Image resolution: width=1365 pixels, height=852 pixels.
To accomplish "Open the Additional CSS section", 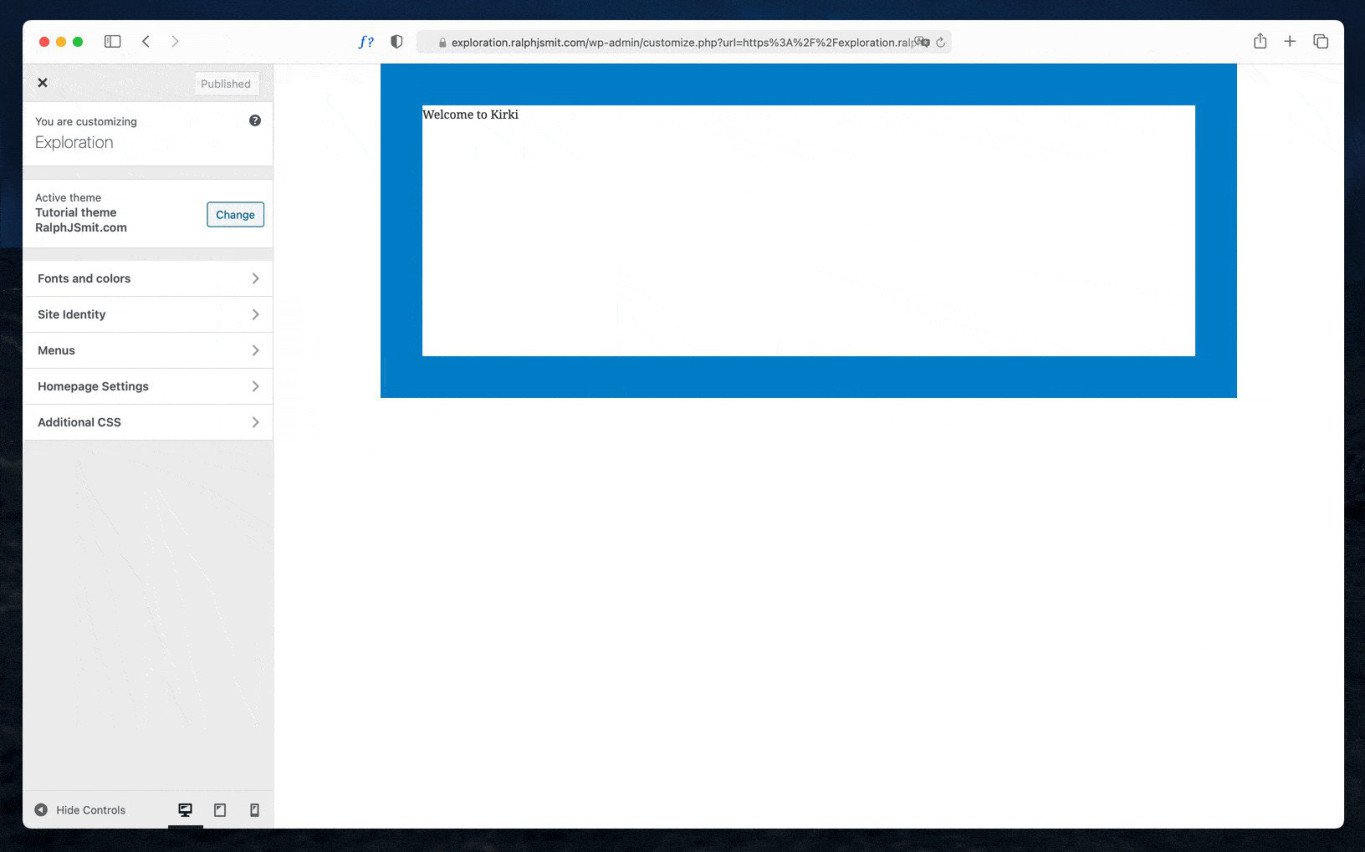I will click(147, 421).
